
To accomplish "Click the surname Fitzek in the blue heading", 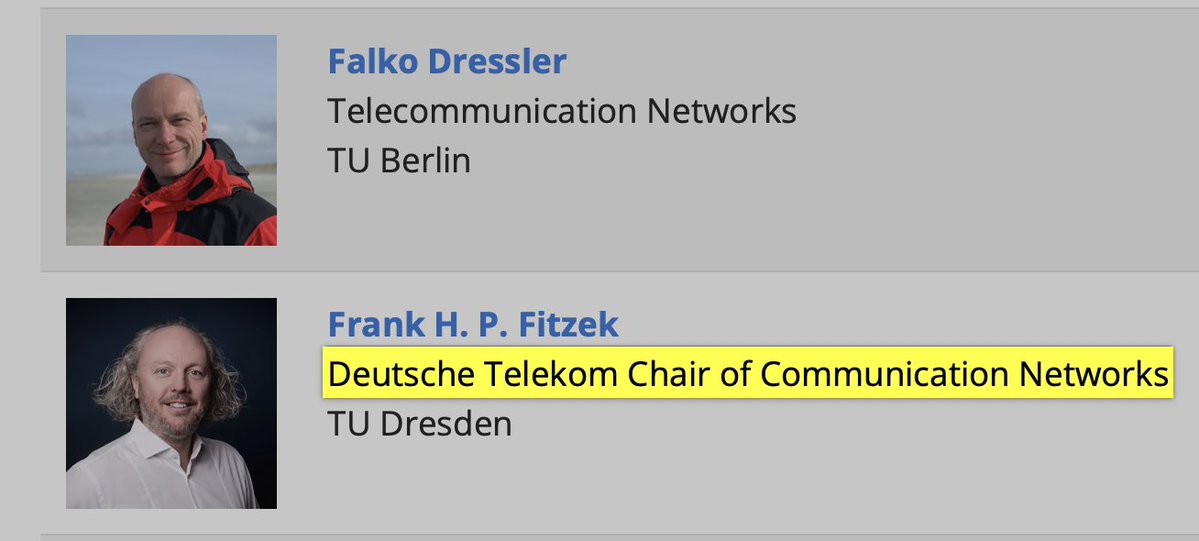I will click(x=568, y=324).
